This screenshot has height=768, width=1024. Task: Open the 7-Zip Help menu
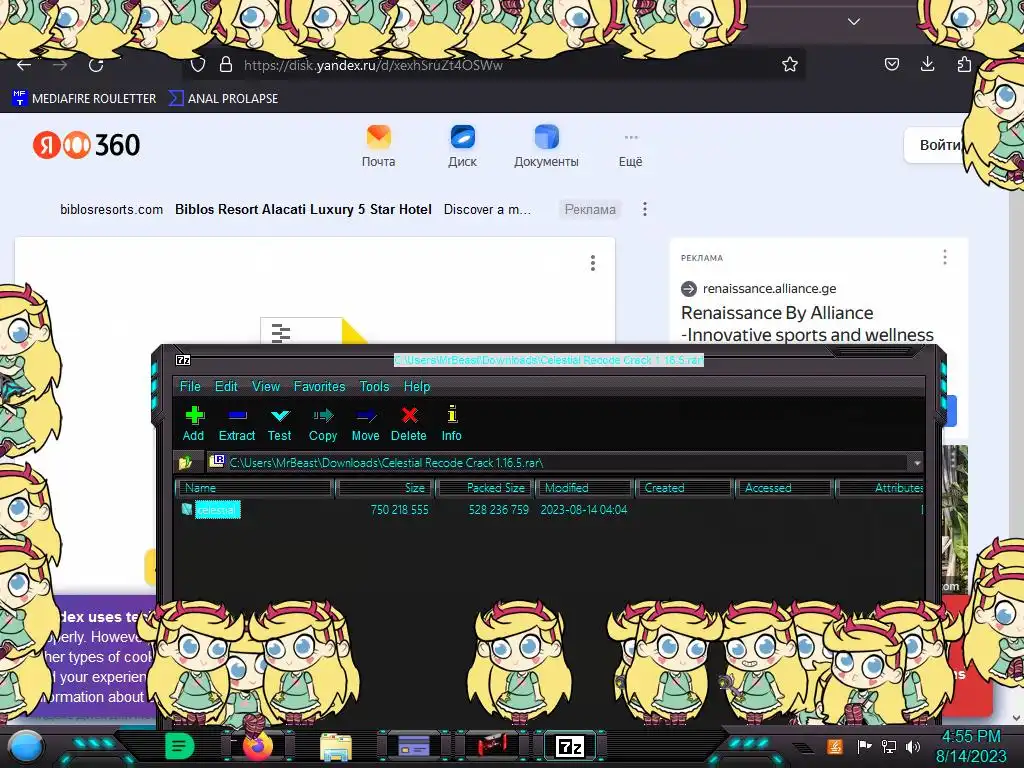click(417, 386)
